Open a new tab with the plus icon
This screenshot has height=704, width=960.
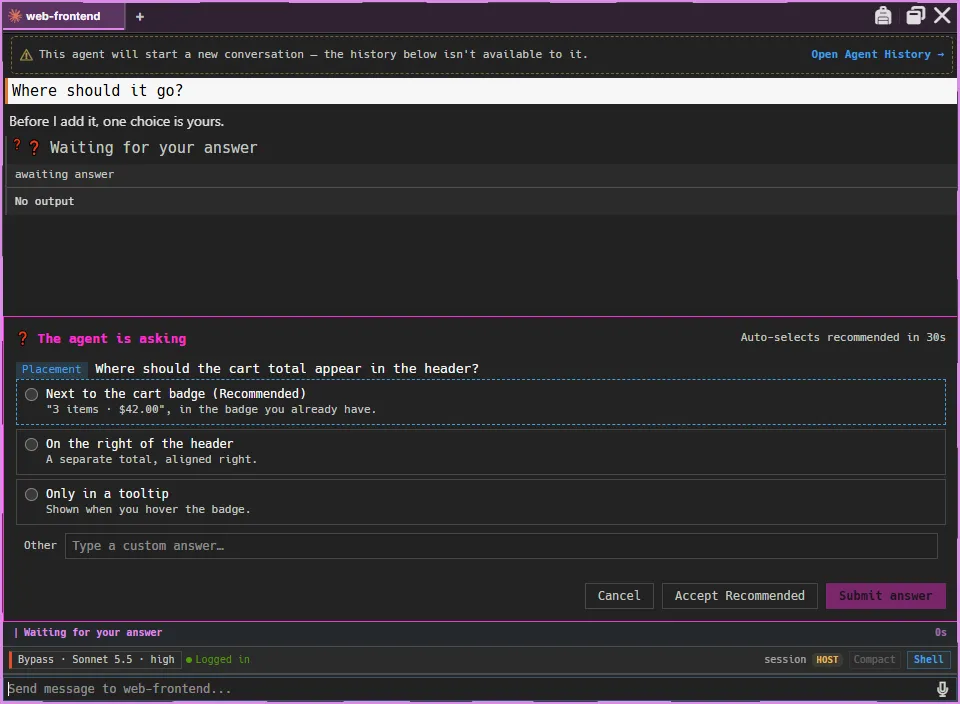coord(140,17)
